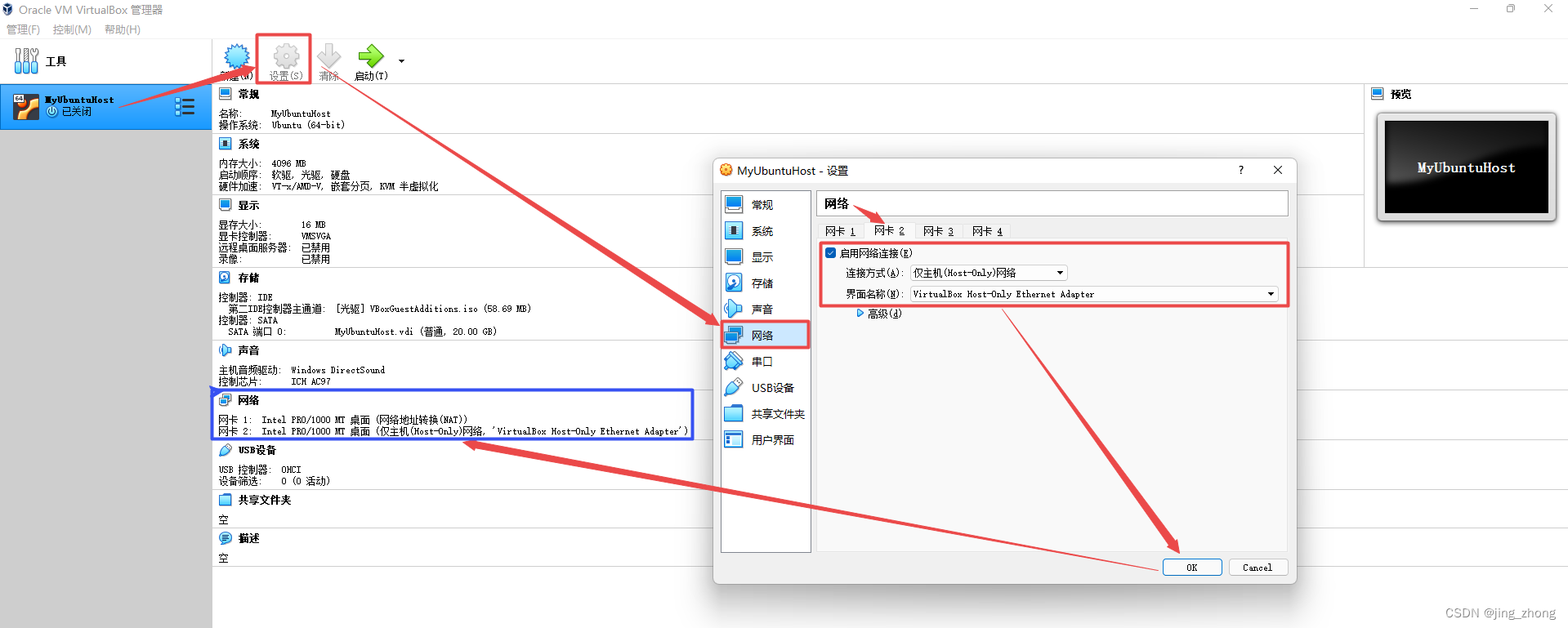
Task: Open the start-mode dropdown arrow beside 启动
Action: [401, 61]
